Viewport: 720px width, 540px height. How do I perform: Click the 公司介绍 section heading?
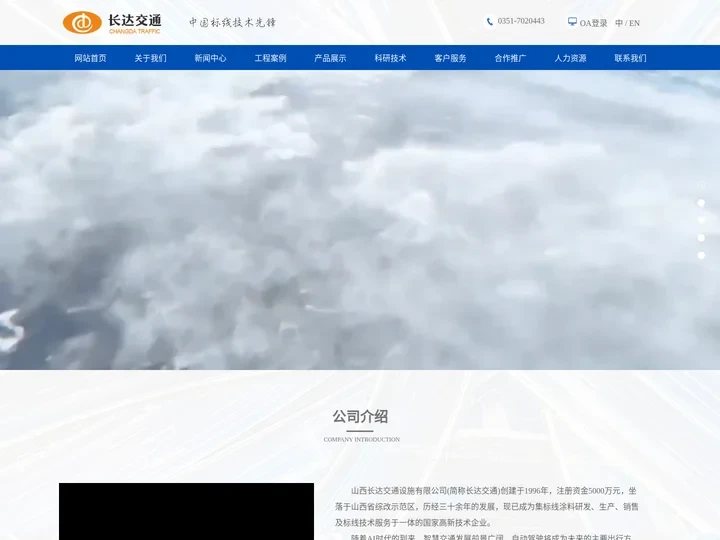pyautogui.click(x=360, y=416)
